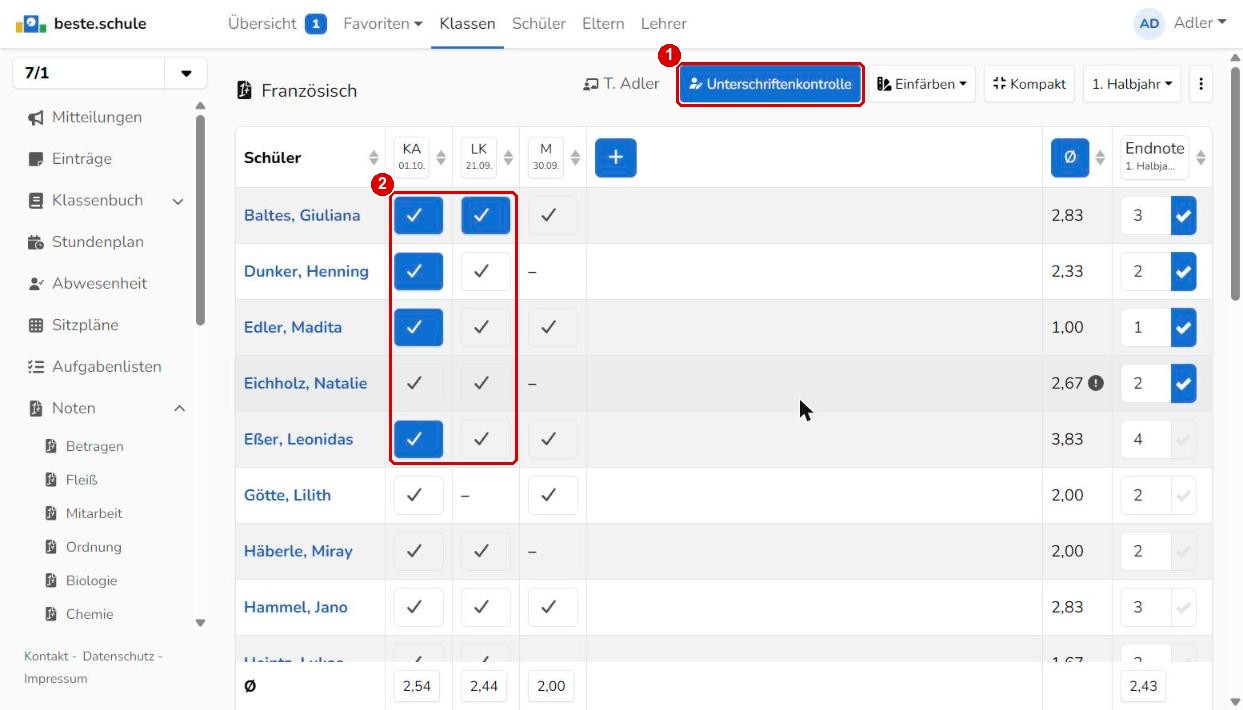Sort the average Ø column
Screen dimensions: 1243x710
pyautogui.click(x=1100, y=158)
